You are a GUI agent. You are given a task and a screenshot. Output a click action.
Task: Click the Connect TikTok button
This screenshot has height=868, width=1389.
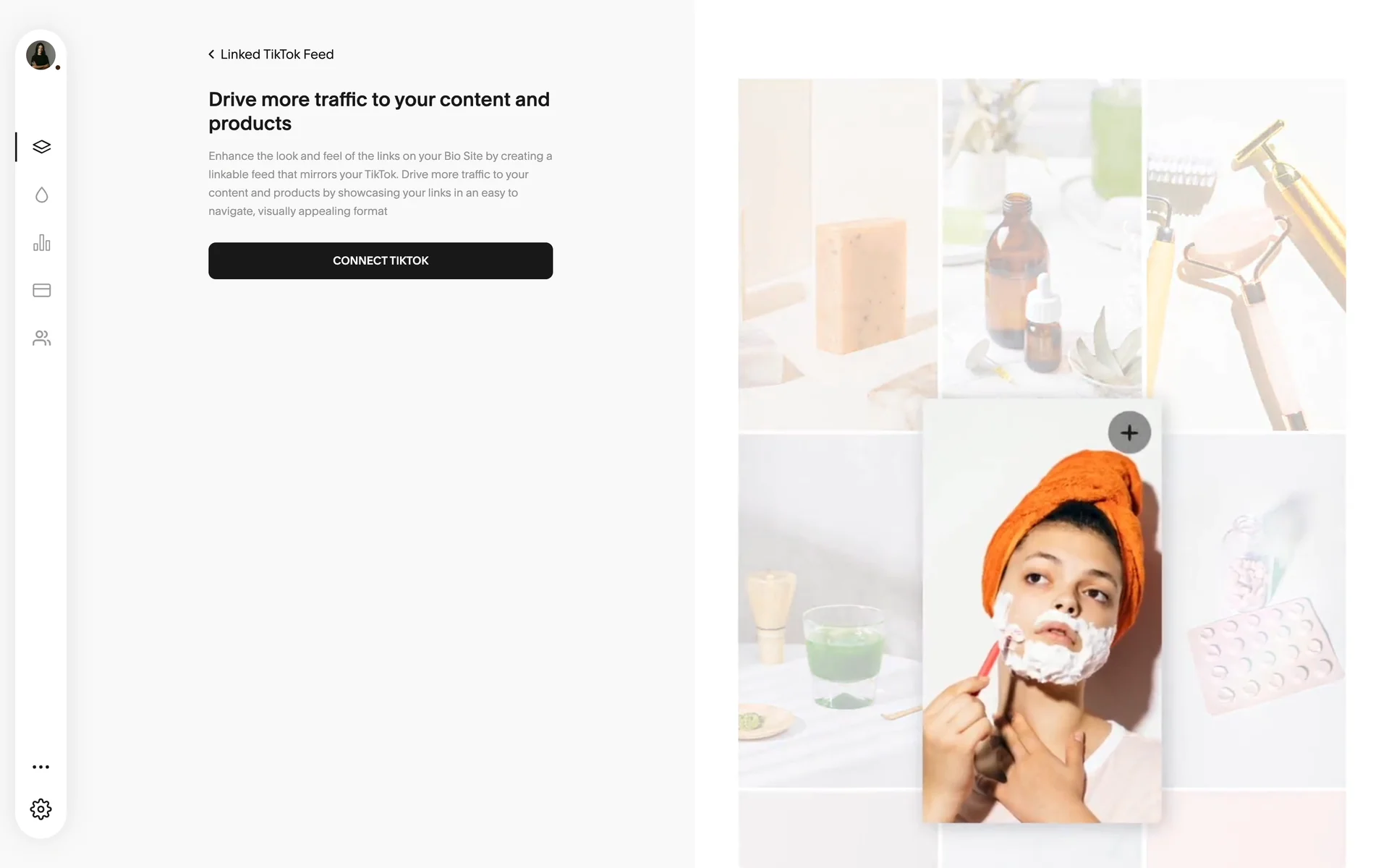pos(381,260)
